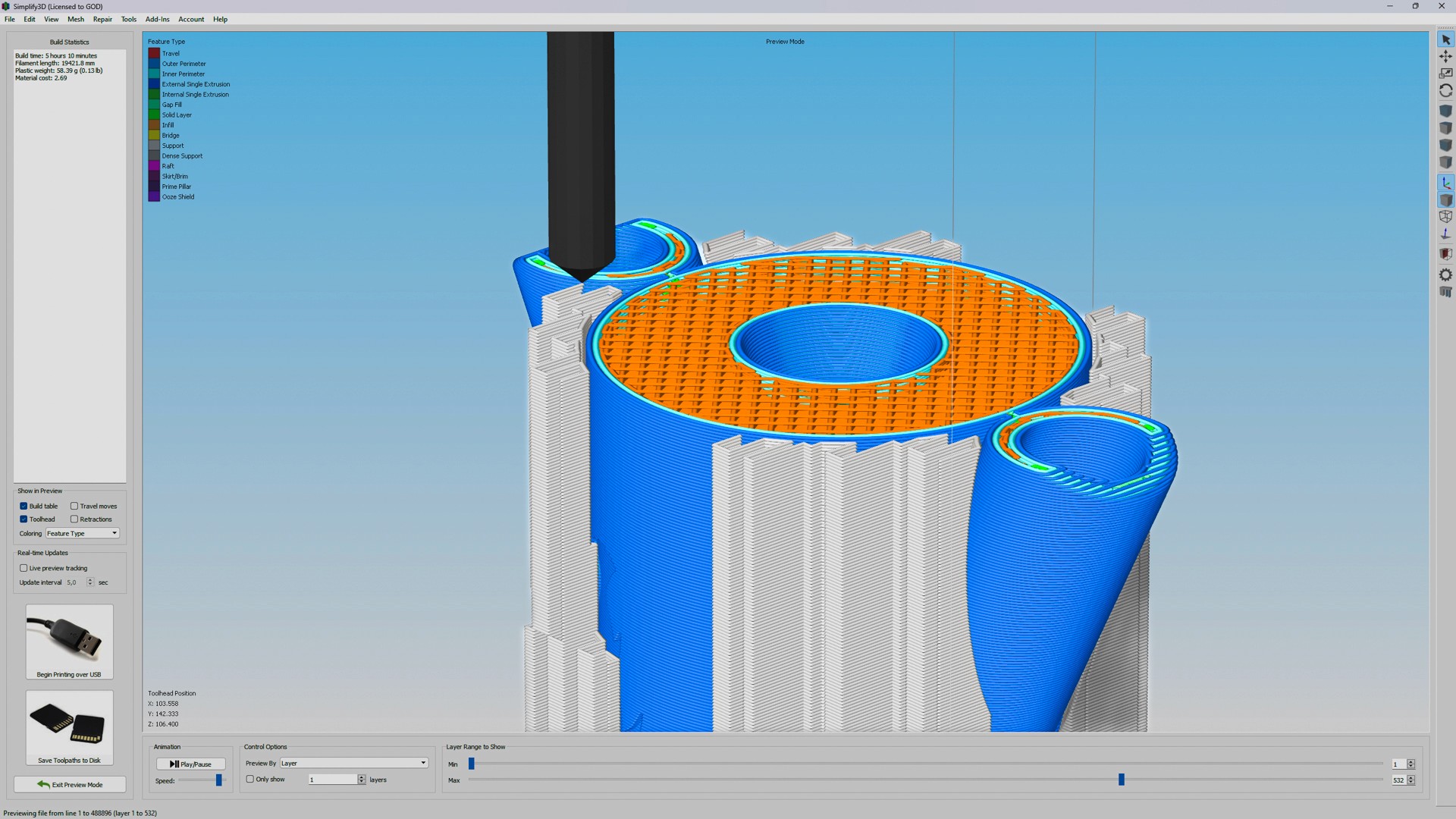The image size is (1456, 819).
Task: Open the Coloring Feature Type dropdown
Action: click(83, 534)
